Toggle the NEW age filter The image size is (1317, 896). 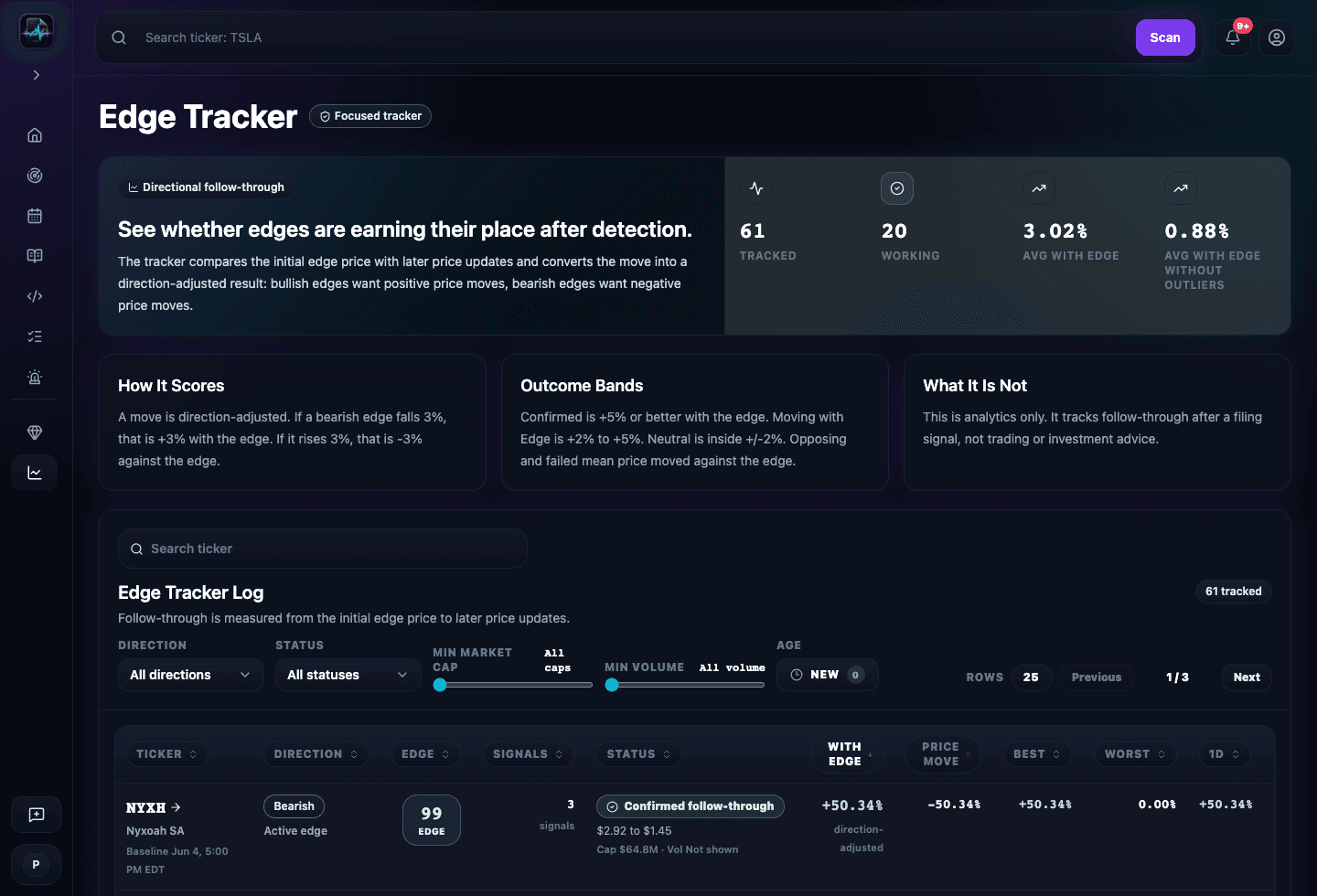tap(828, 675)
